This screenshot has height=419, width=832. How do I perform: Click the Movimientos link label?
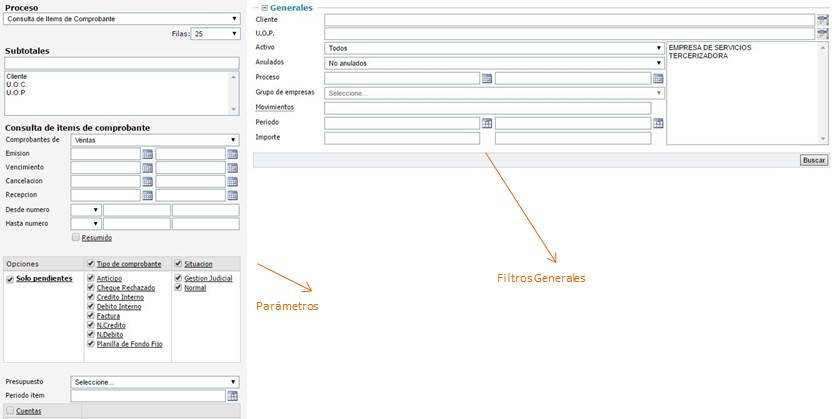(275, 107)
